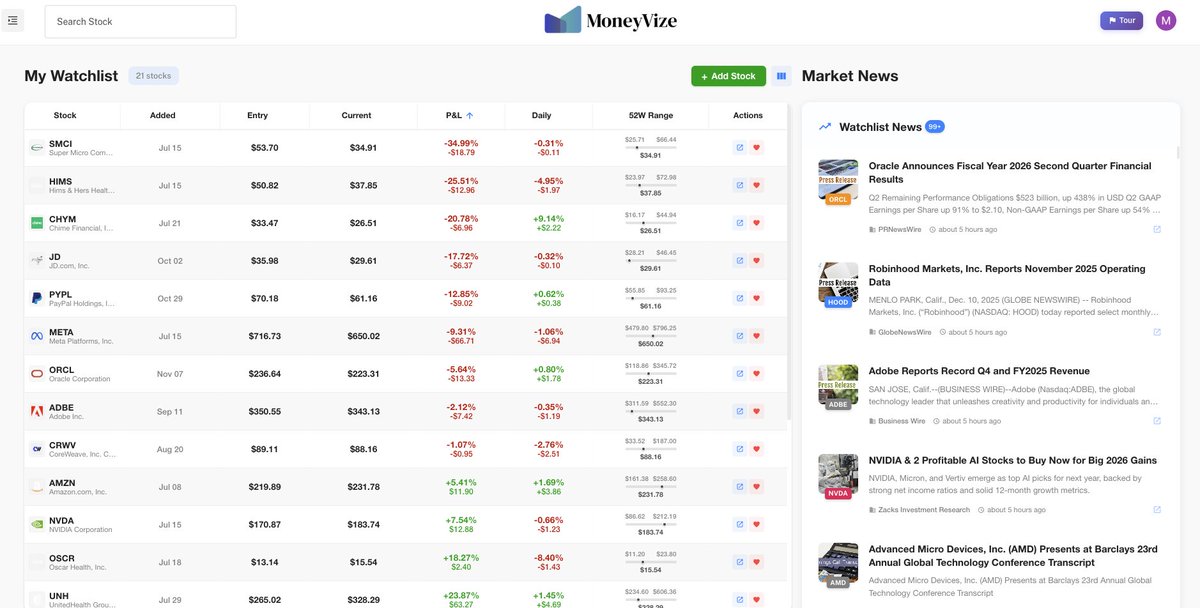Viewport: 1200px width, 608px height.
Task: Toggle favorite heart for ORCL row
Action: pos(756,373)
